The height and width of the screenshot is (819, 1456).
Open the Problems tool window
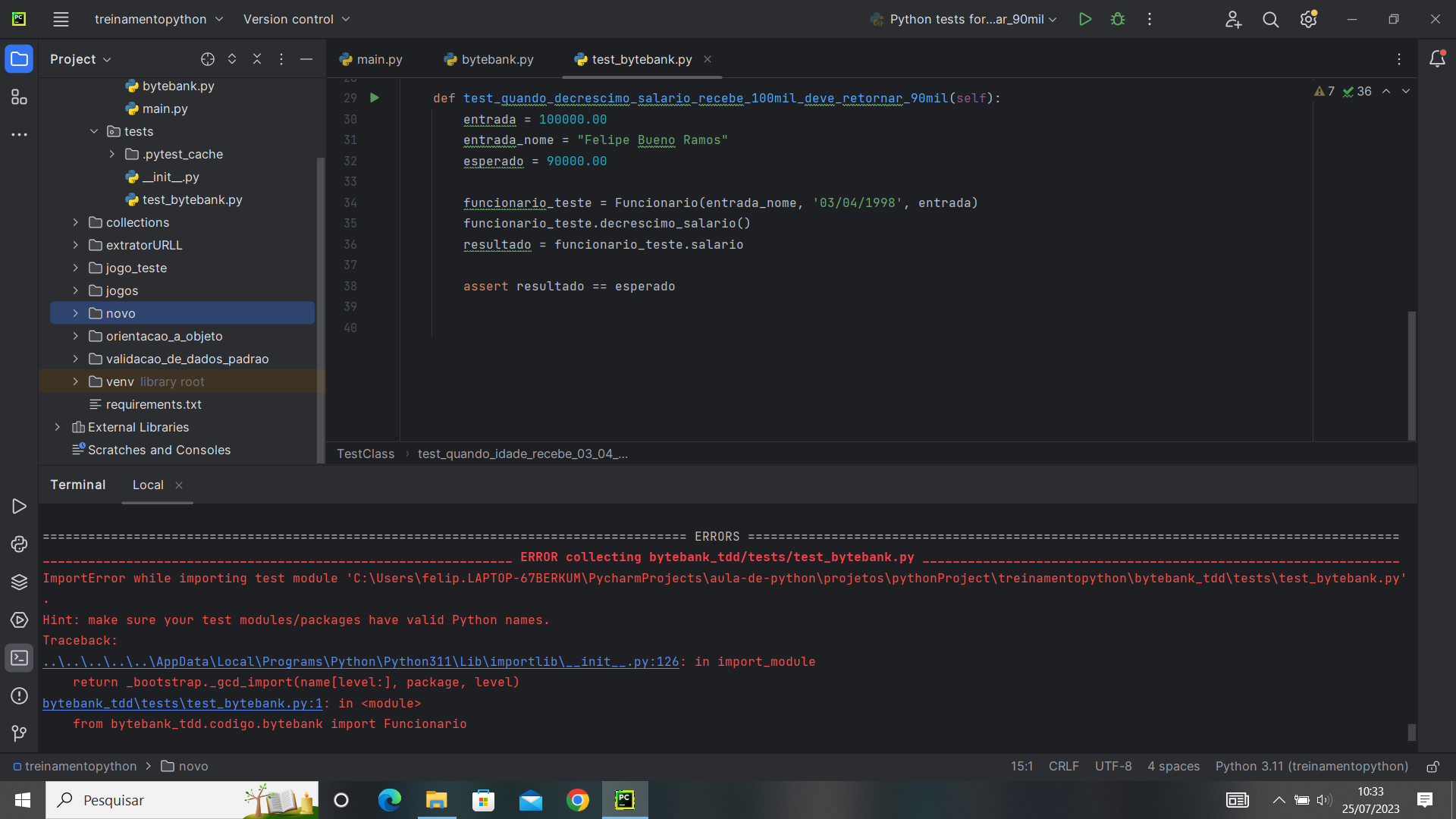(19, 696)
